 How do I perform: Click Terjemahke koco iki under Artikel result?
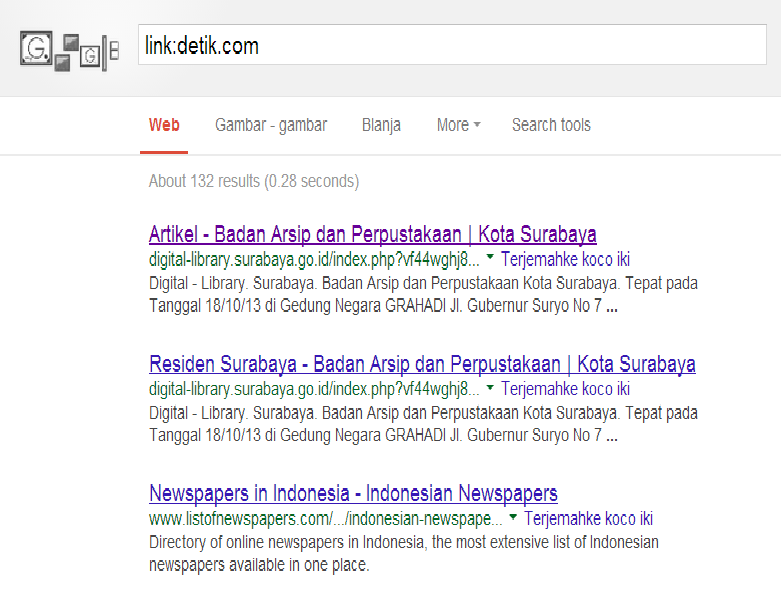[x=565, y=259]
